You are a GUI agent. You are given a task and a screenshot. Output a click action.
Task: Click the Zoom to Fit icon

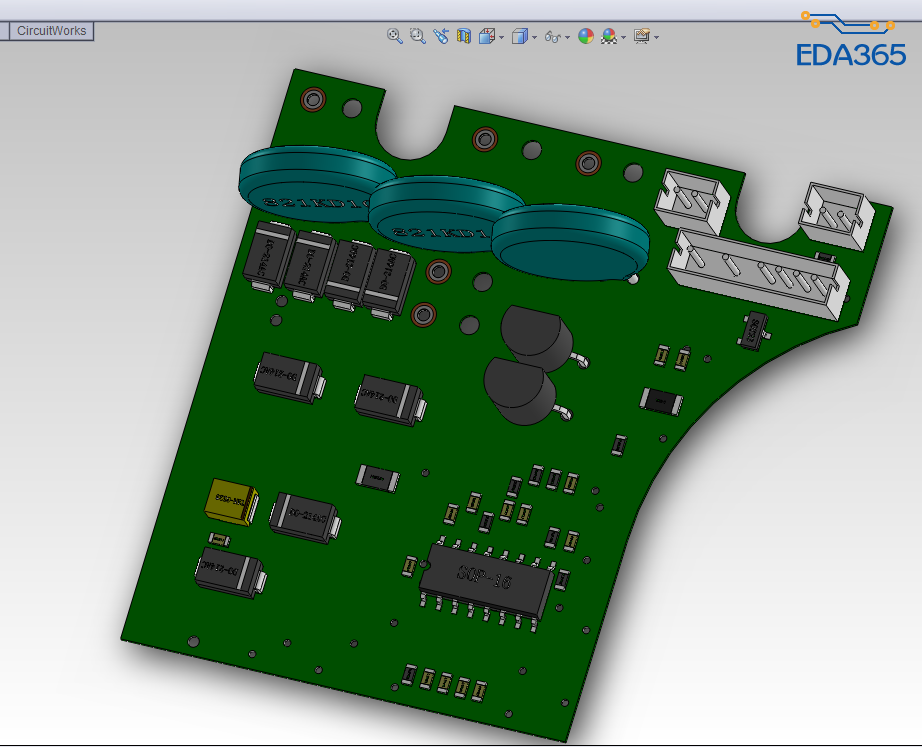(395, 36)
